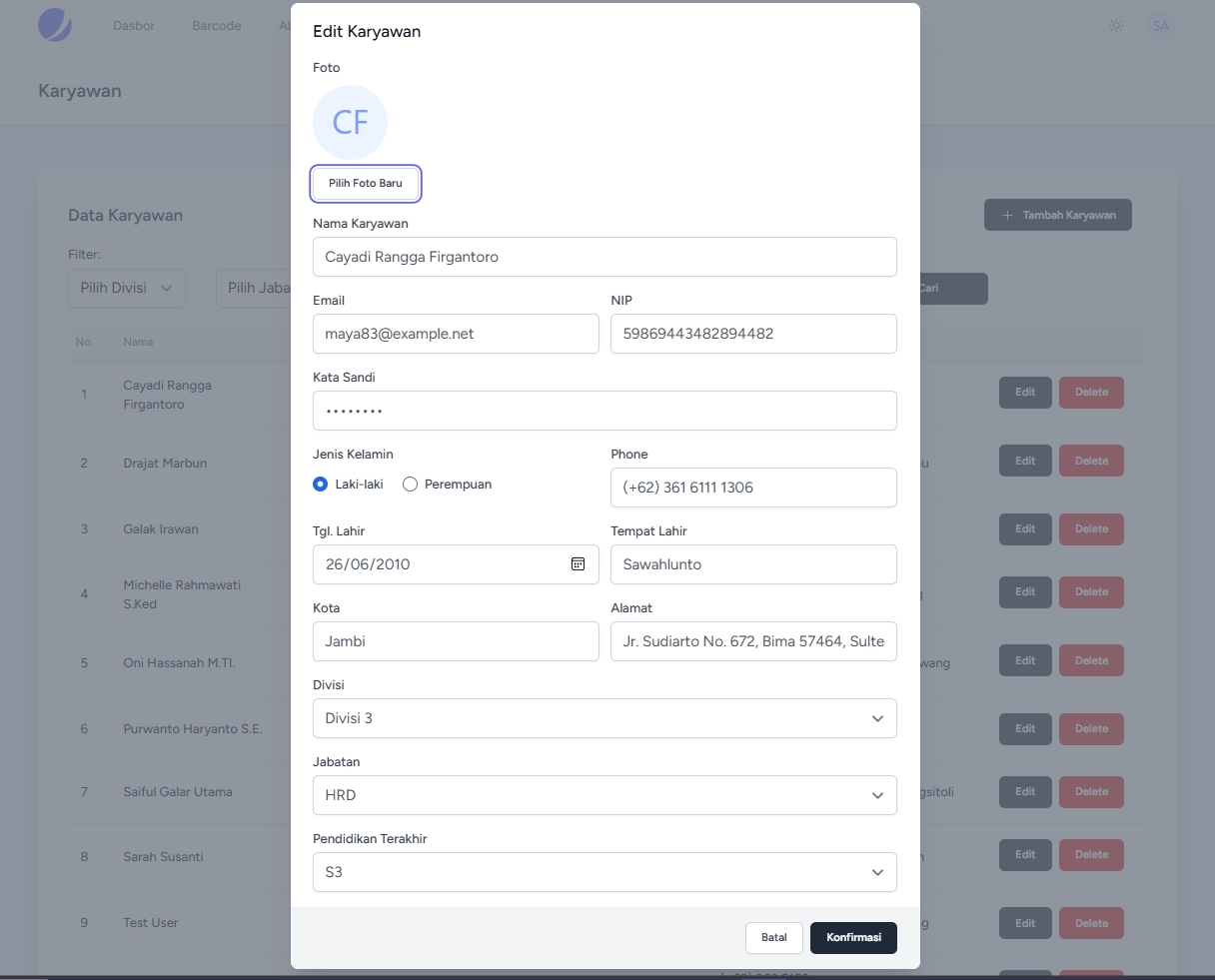Click the Tambah Karyawan button
This screenshot has height=980, width=1215.
click(x=1057, y=215)
